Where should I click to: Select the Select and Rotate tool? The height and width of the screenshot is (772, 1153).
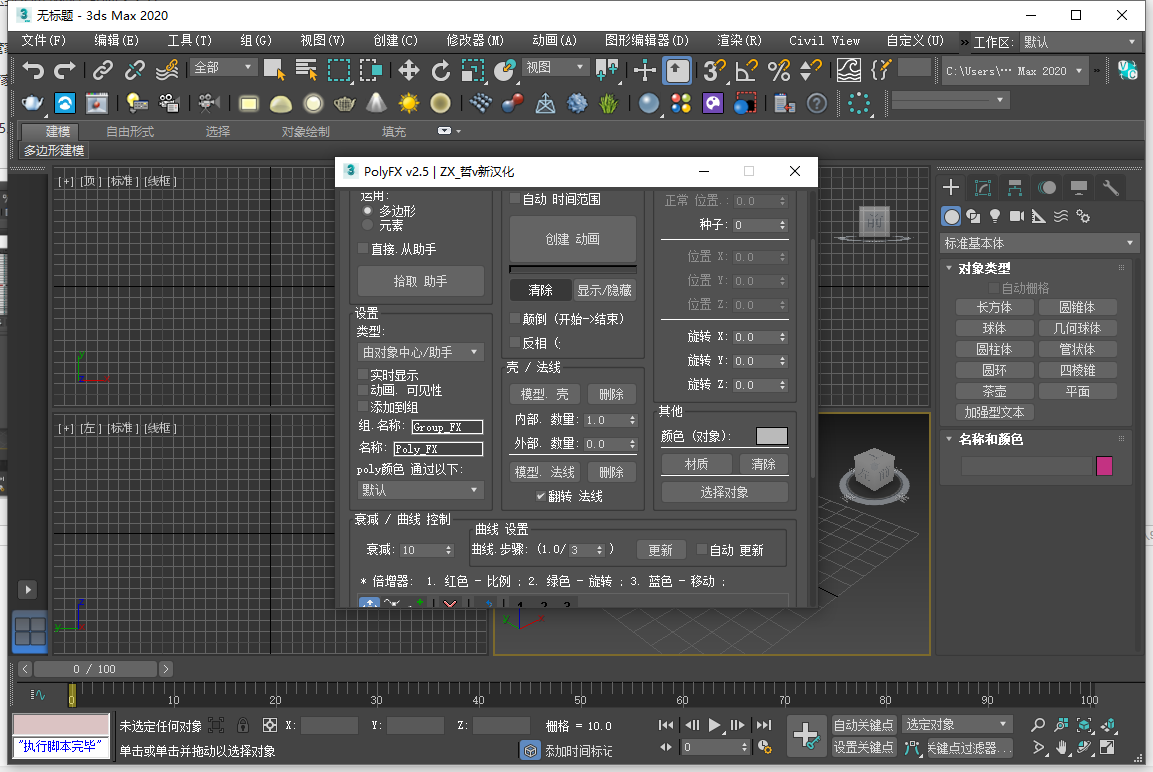click(442, 71)
